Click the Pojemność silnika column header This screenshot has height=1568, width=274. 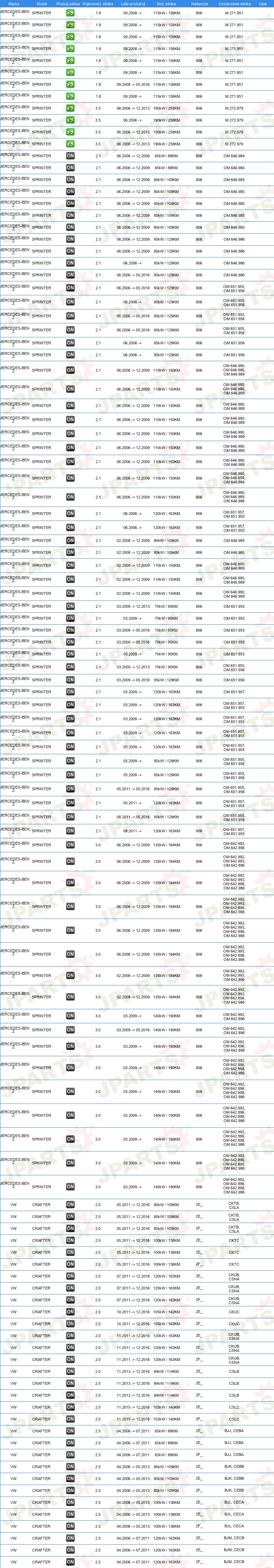(x=98, y=4)
